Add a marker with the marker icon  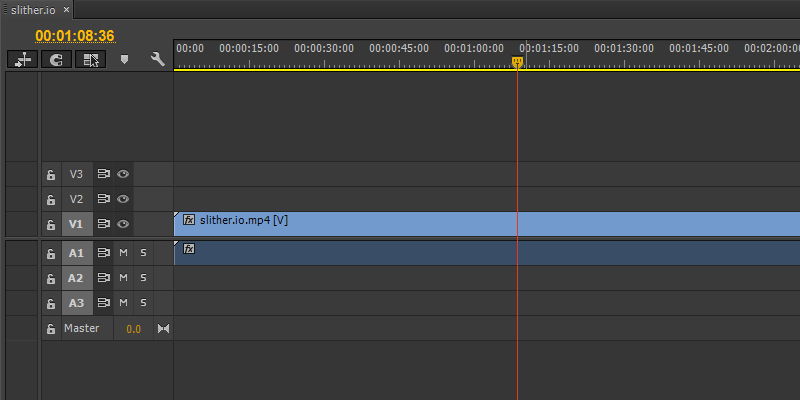(x=124, y=60)
